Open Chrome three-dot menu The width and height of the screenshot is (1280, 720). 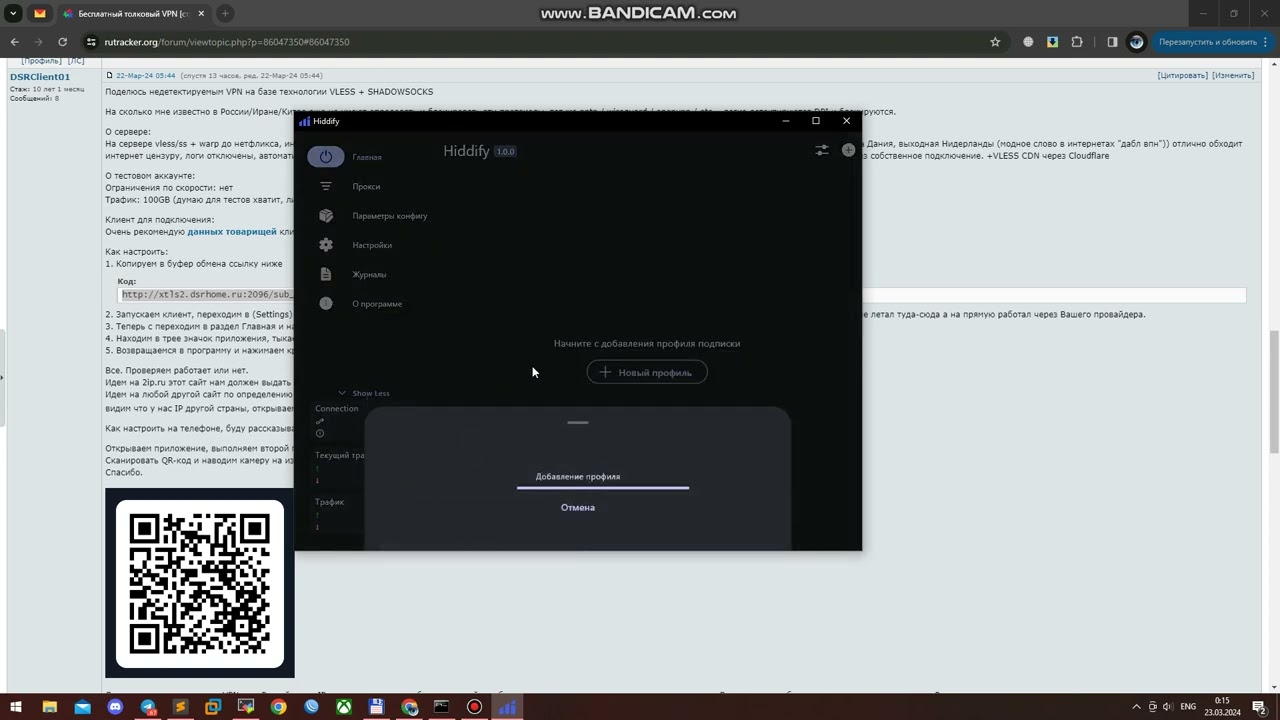1268,42
